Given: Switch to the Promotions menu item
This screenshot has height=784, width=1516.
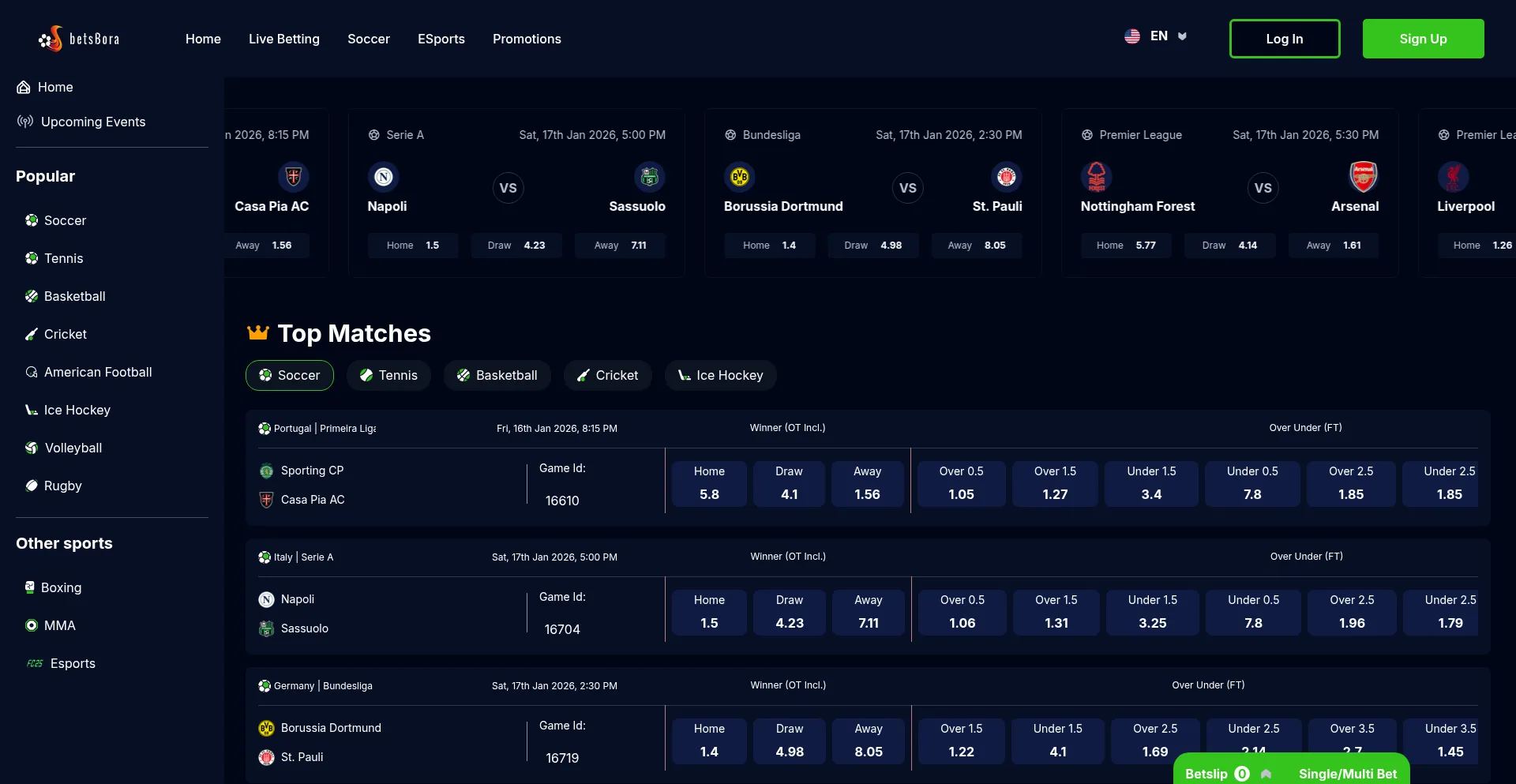Looking at the screenshot, I should pos(527,39).
